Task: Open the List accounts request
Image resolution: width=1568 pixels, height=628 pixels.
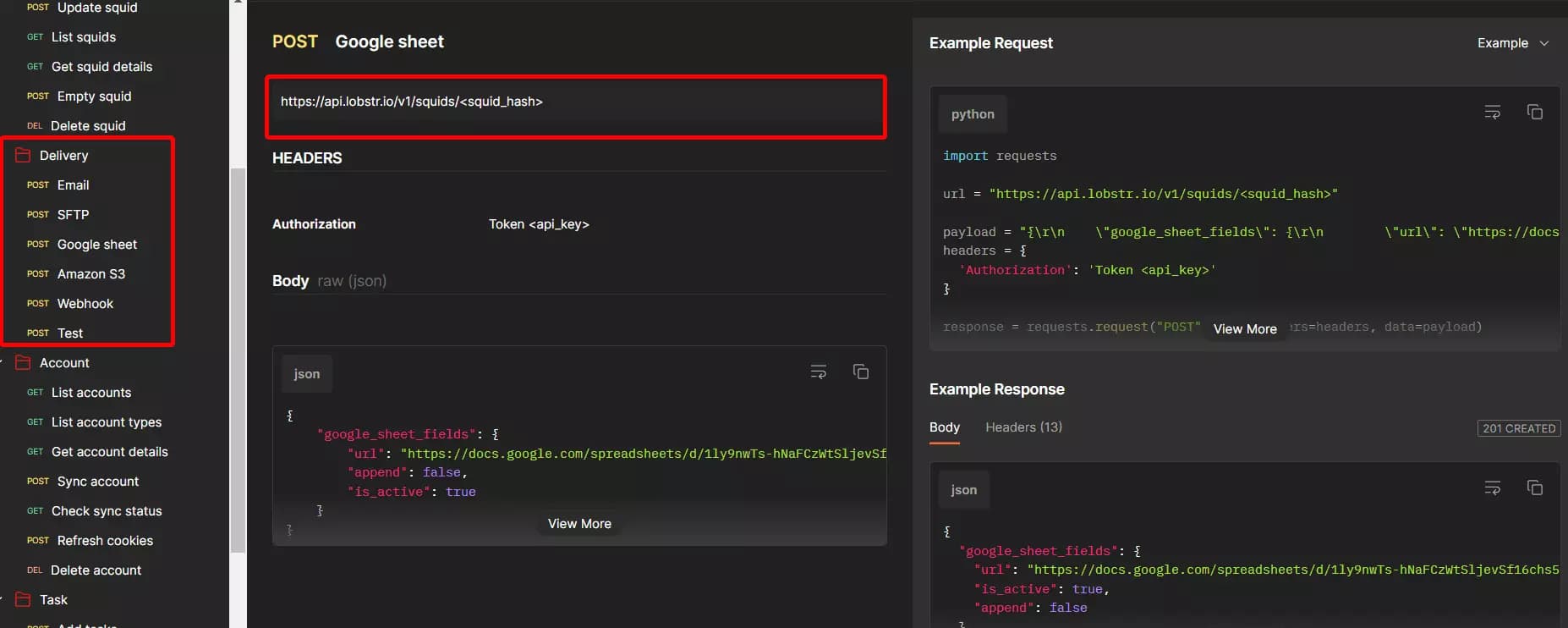Action: 90,393
